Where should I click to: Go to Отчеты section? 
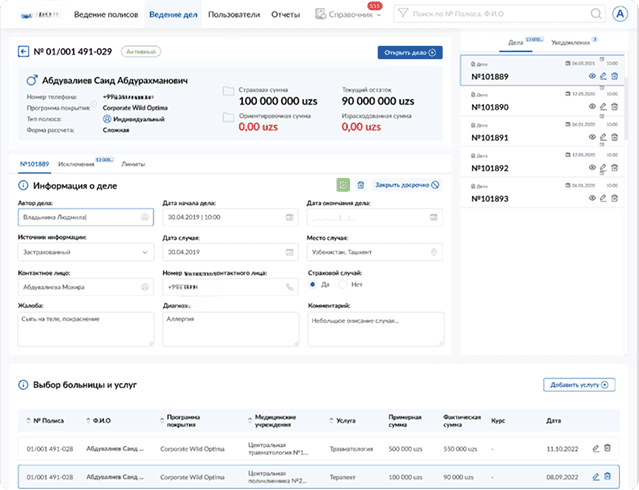[x=286, y=15]
